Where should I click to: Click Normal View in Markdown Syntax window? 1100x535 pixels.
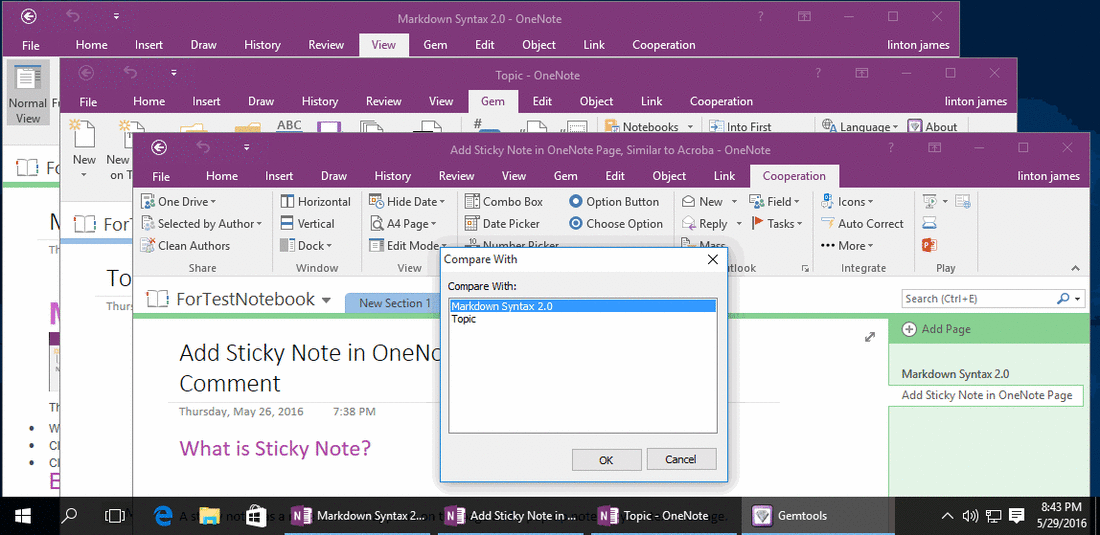click(28, 93)
